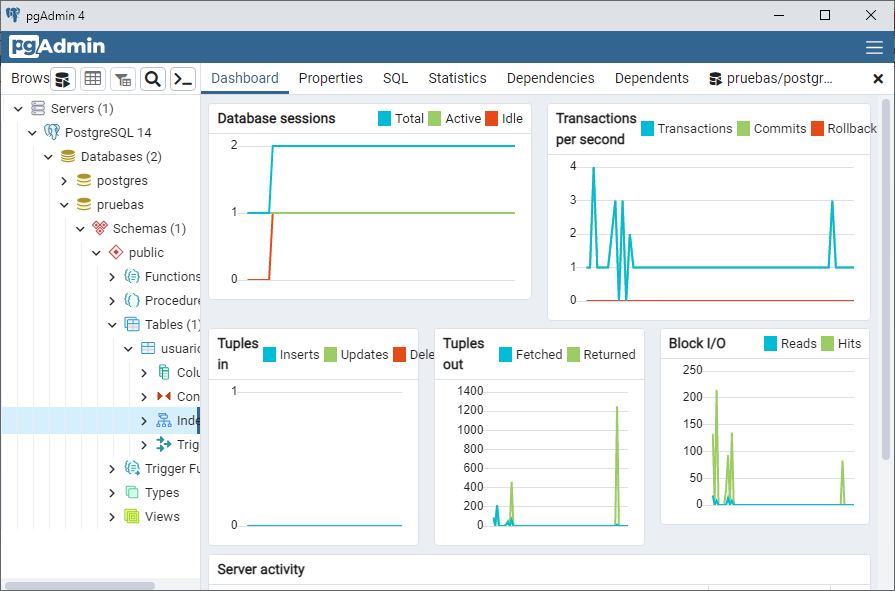Open the Search Objects magnifier icon
The image size is (895, 591).
pyautogui.click(x=152, y=79)
